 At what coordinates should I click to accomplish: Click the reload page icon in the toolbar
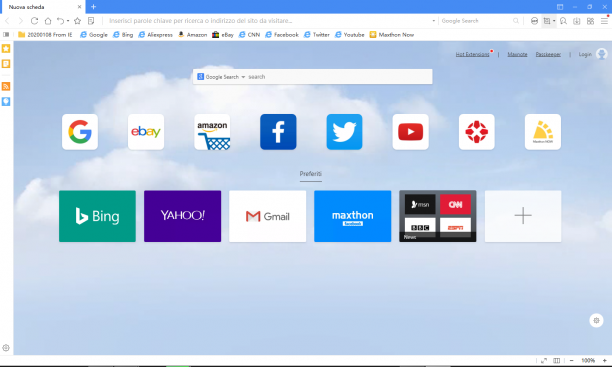pyautogui.click(x=34, y=21)
